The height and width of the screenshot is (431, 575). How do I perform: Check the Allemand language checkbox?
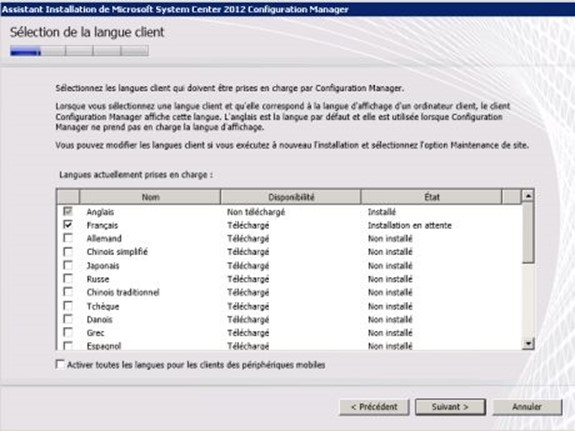click(x=68, y=238)
